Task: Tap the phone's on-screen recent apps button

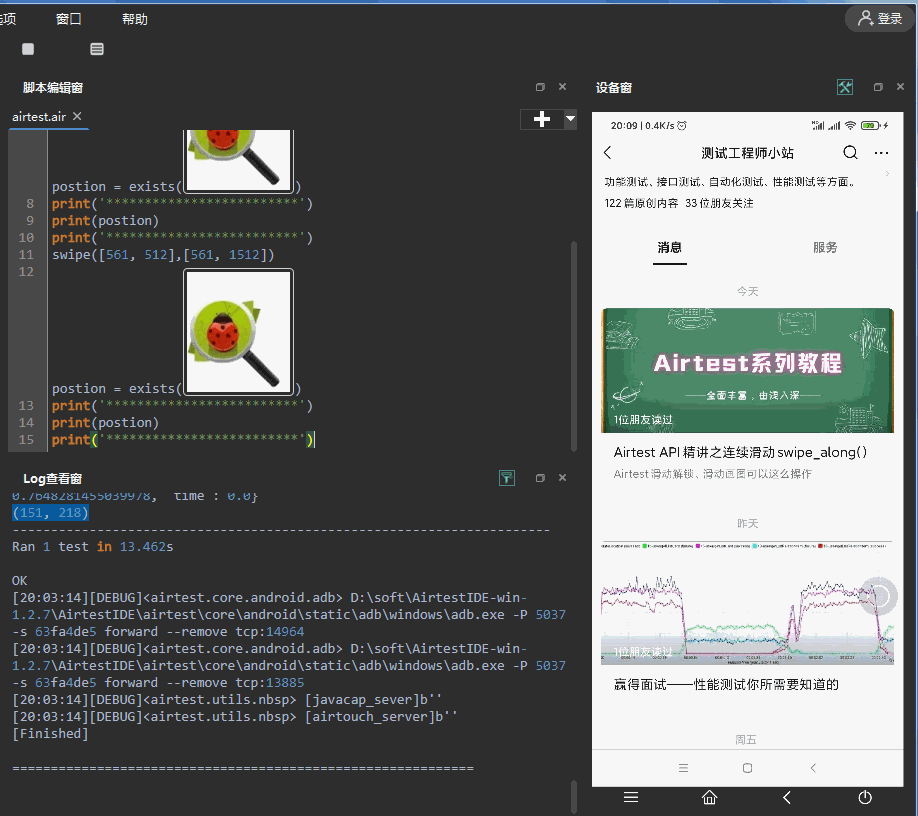Action: point(683,768)
